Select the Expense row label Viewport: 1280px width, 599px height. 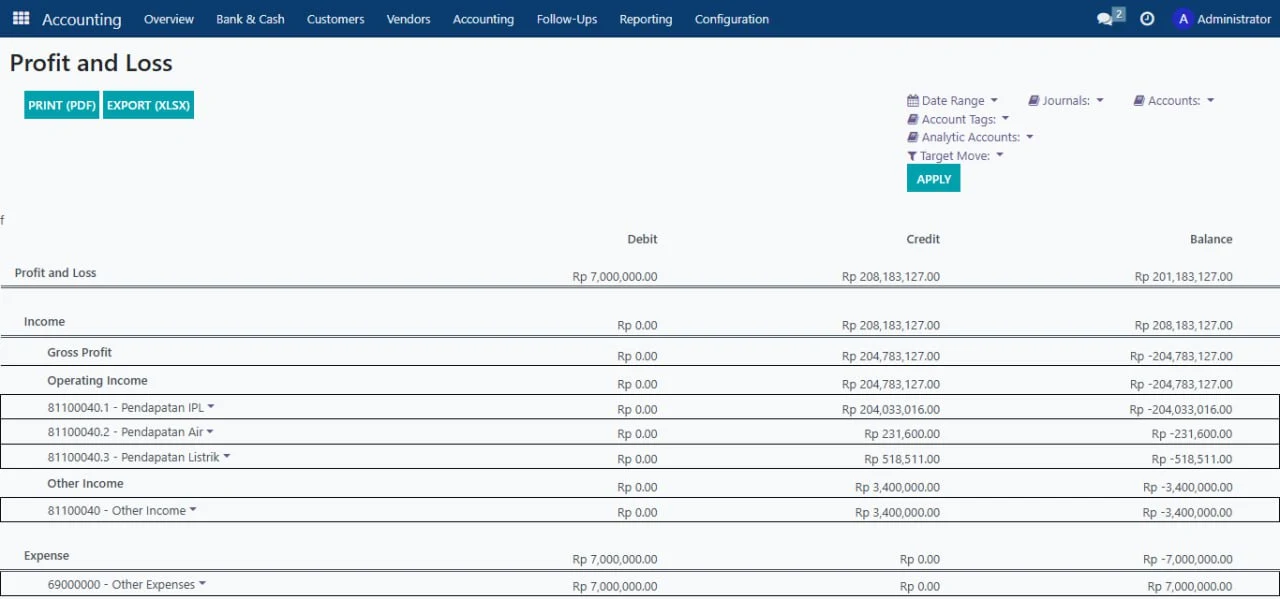pos(47,556)
